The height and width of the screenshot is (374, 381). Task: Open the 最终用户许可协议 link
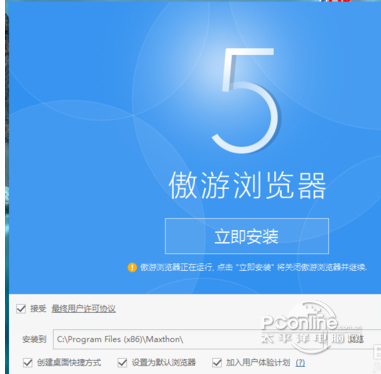[x=83, y=309]
